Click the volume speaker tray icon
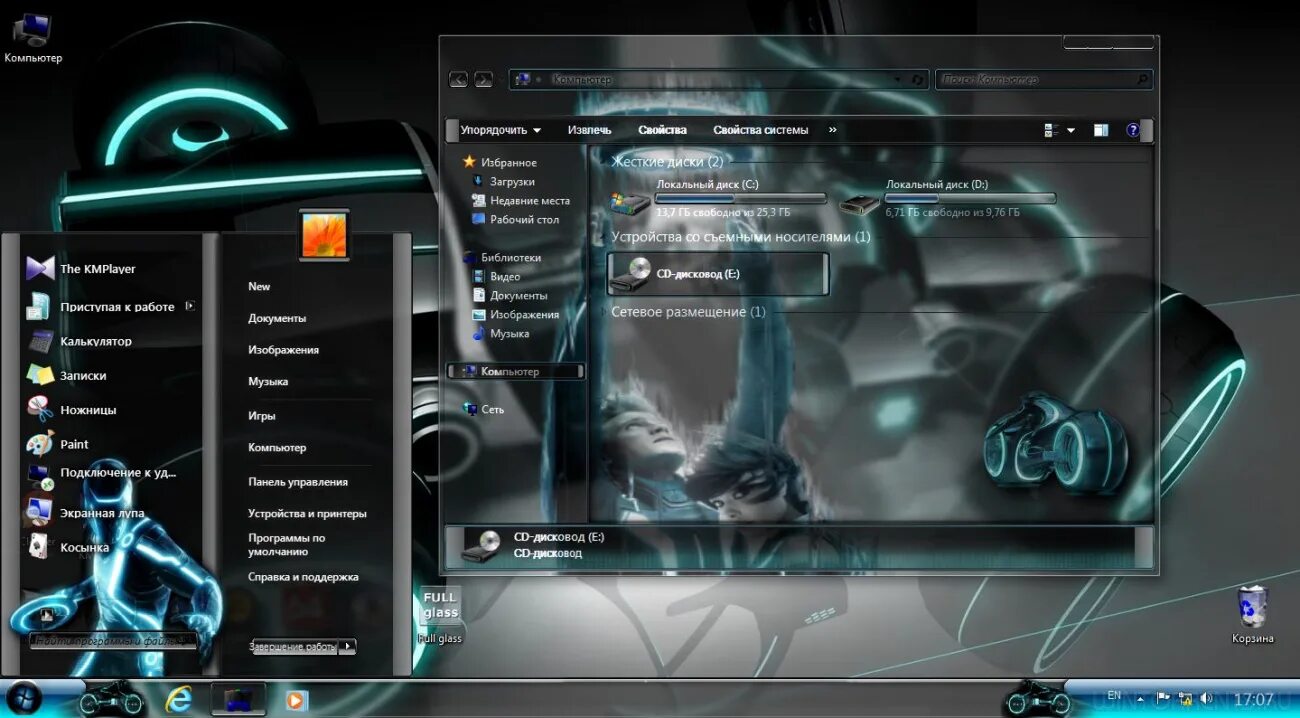The image size is (1300, 718). pos(1206,698)
